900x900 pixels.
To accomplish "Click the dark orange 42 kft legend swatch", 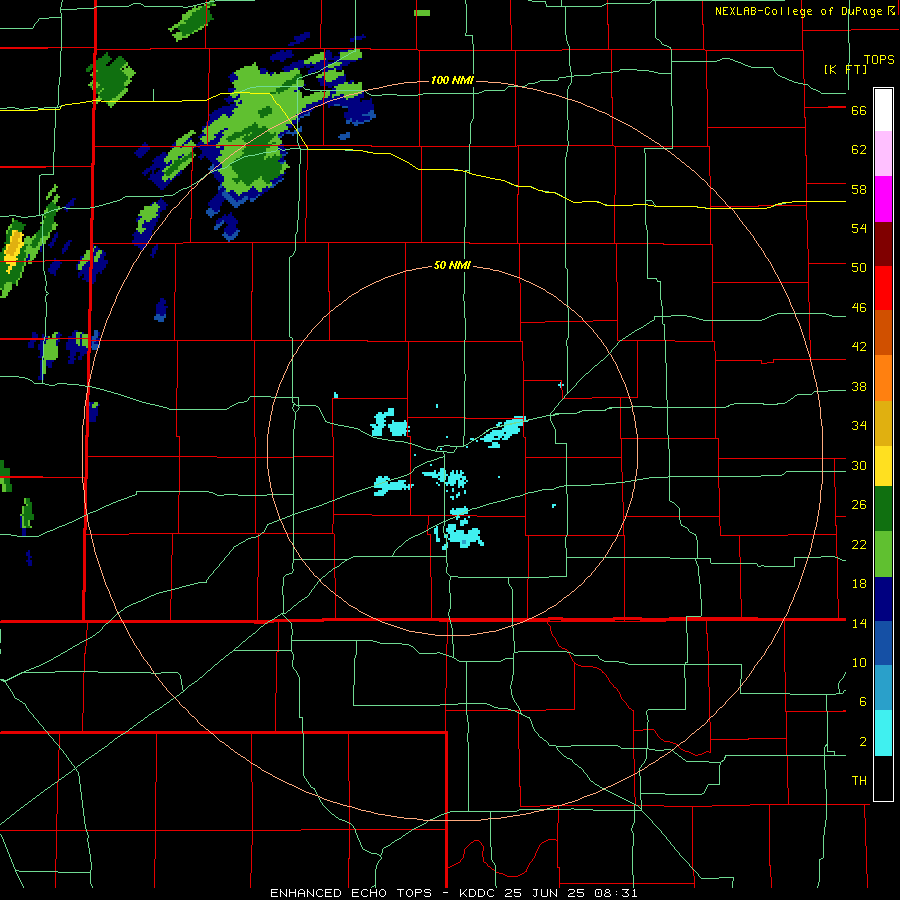I will click(883, 333).
